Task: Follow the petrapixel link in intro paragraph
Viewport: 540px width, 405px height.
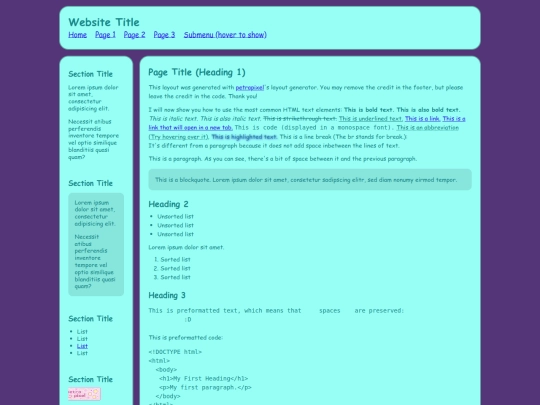Action: pos(250,87)
